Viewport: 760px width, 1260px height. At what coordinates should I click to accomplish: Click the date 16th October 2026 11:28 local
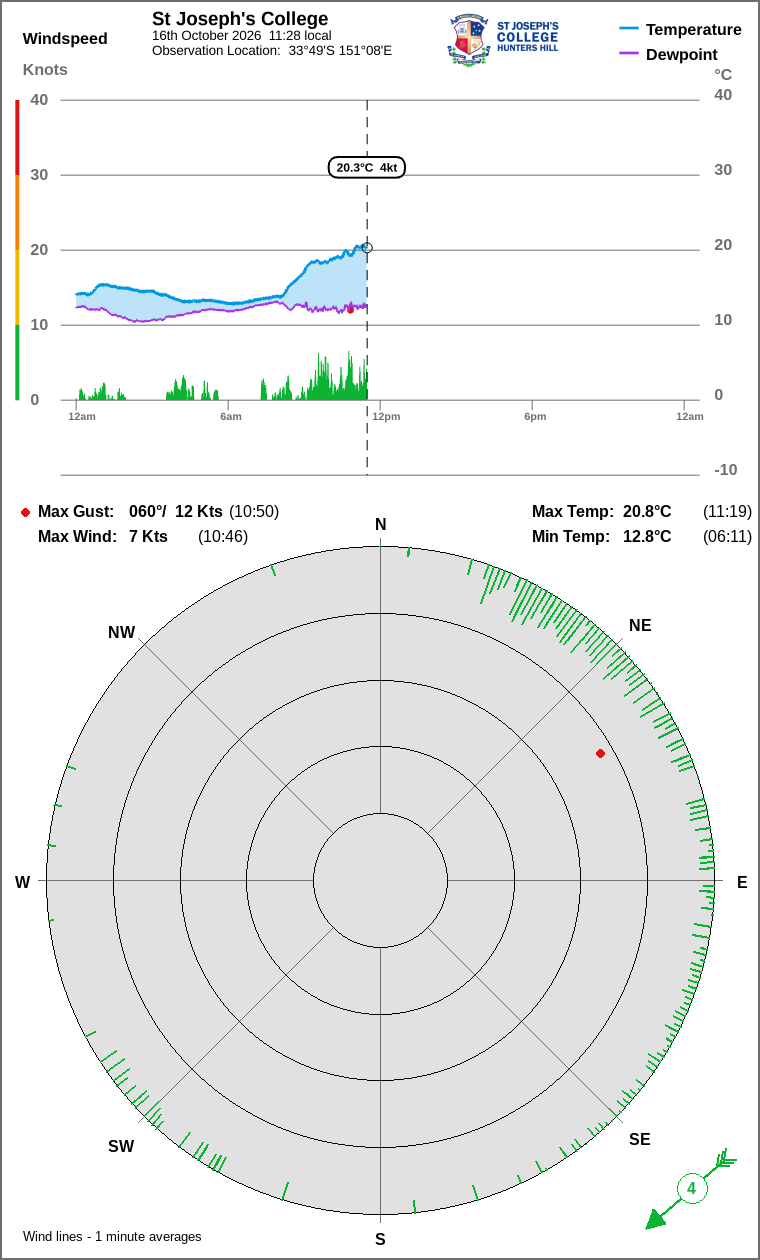click(242, 36)
